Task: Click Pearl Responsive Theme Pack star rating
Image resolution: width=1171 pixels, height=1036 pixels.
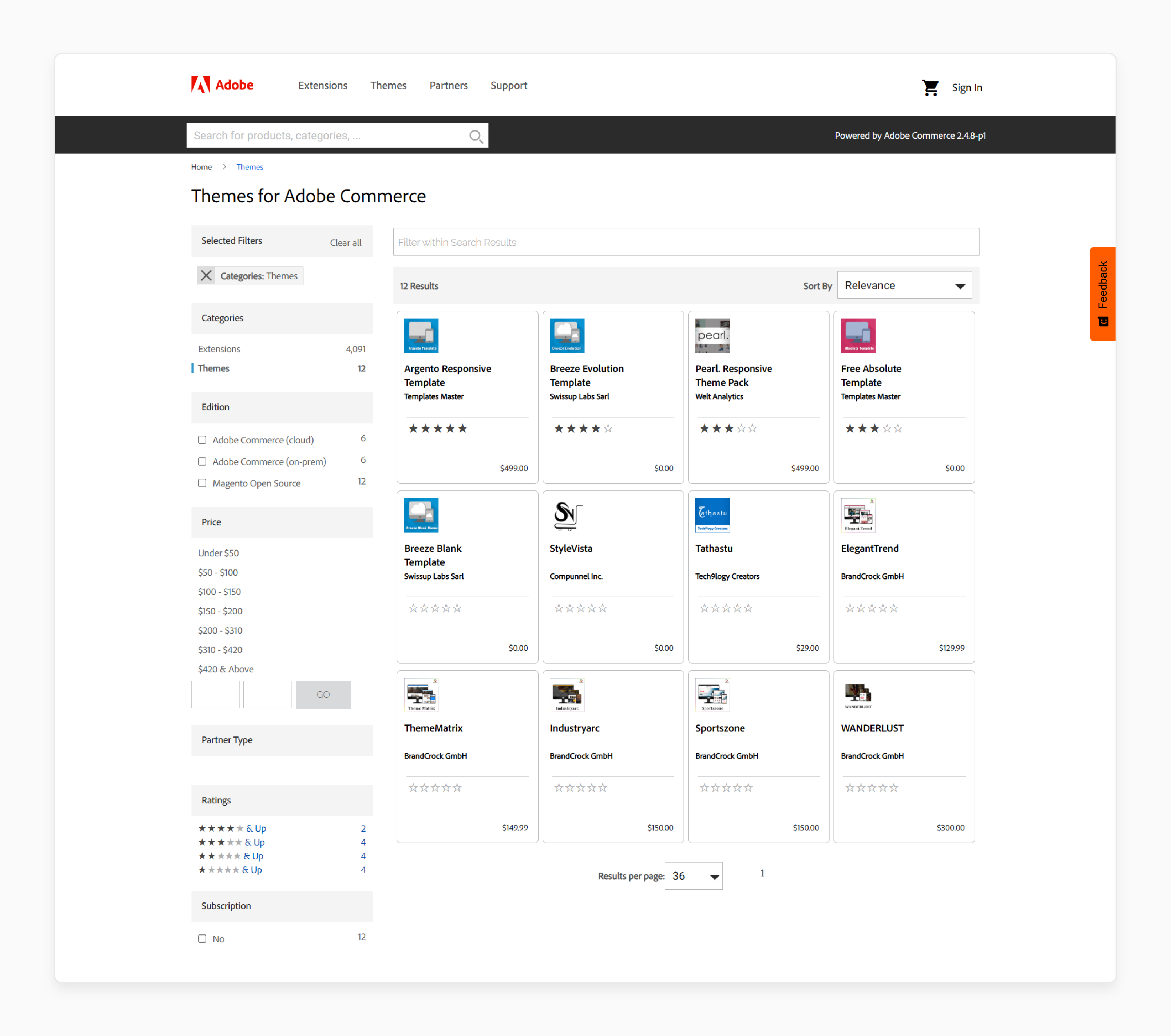Action: coord(728,428)
